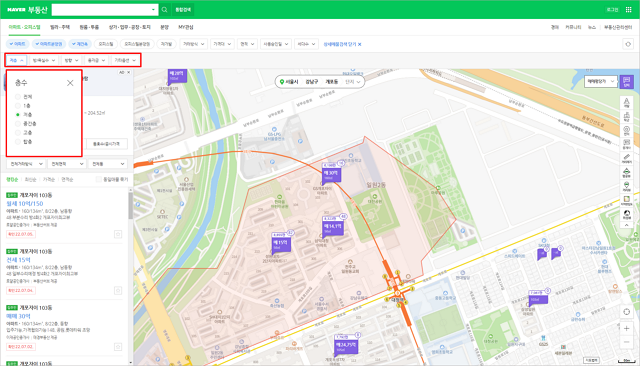Open the Naver apps grid icon
Image resolution: width=640 pixels, height=366 pixels.
tap(629, 9)
